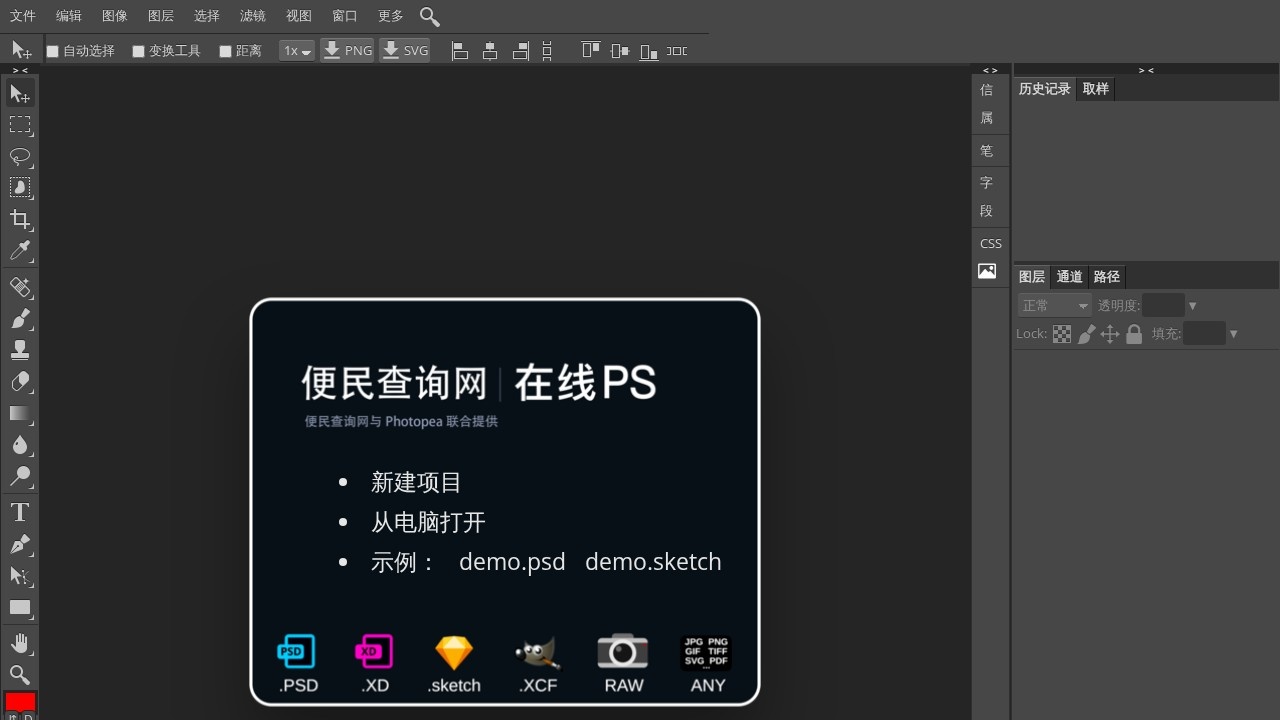Click align right edges icon
1280x720 pixels.
click(x=520, y=51)
